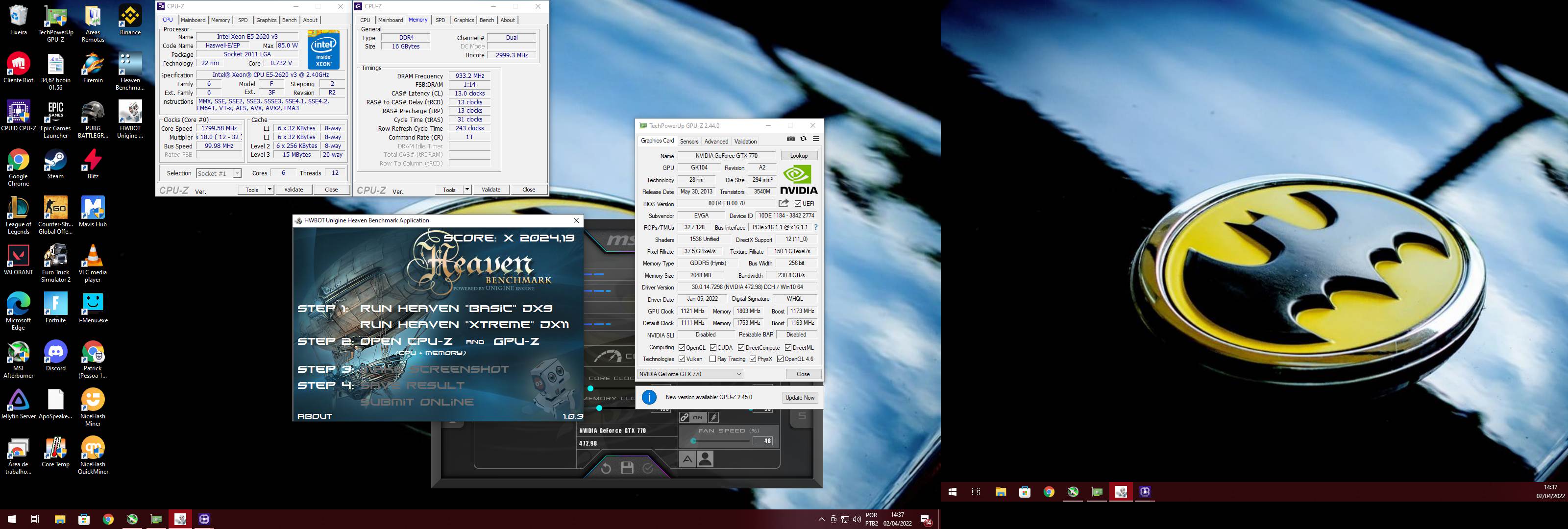Click the Bus Interface question mark icon
Viewport: 1568px width, 529px height.
coord(816,228)
